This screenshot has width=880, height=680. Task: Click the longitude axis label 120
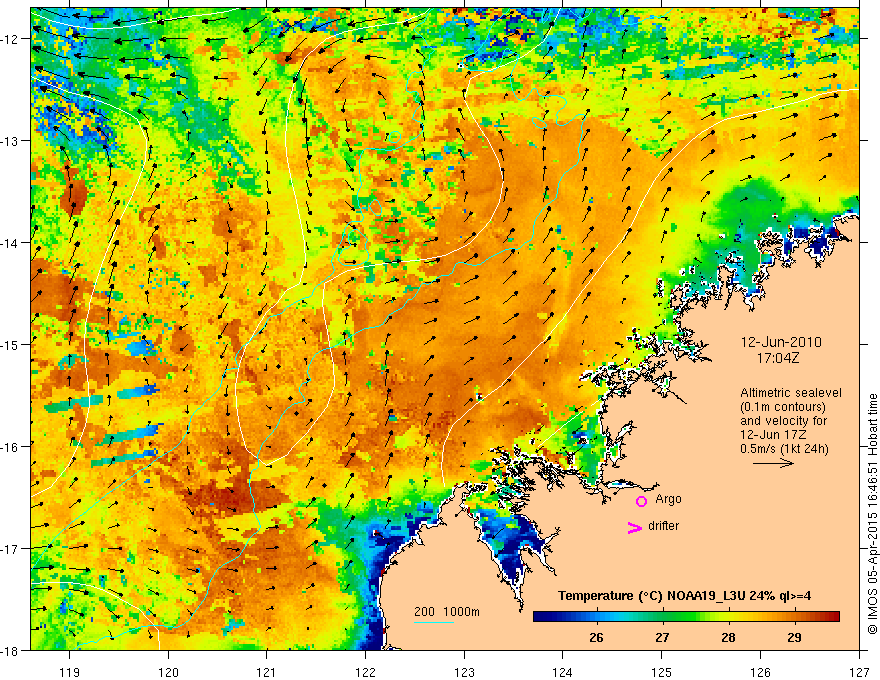[168, 673]
